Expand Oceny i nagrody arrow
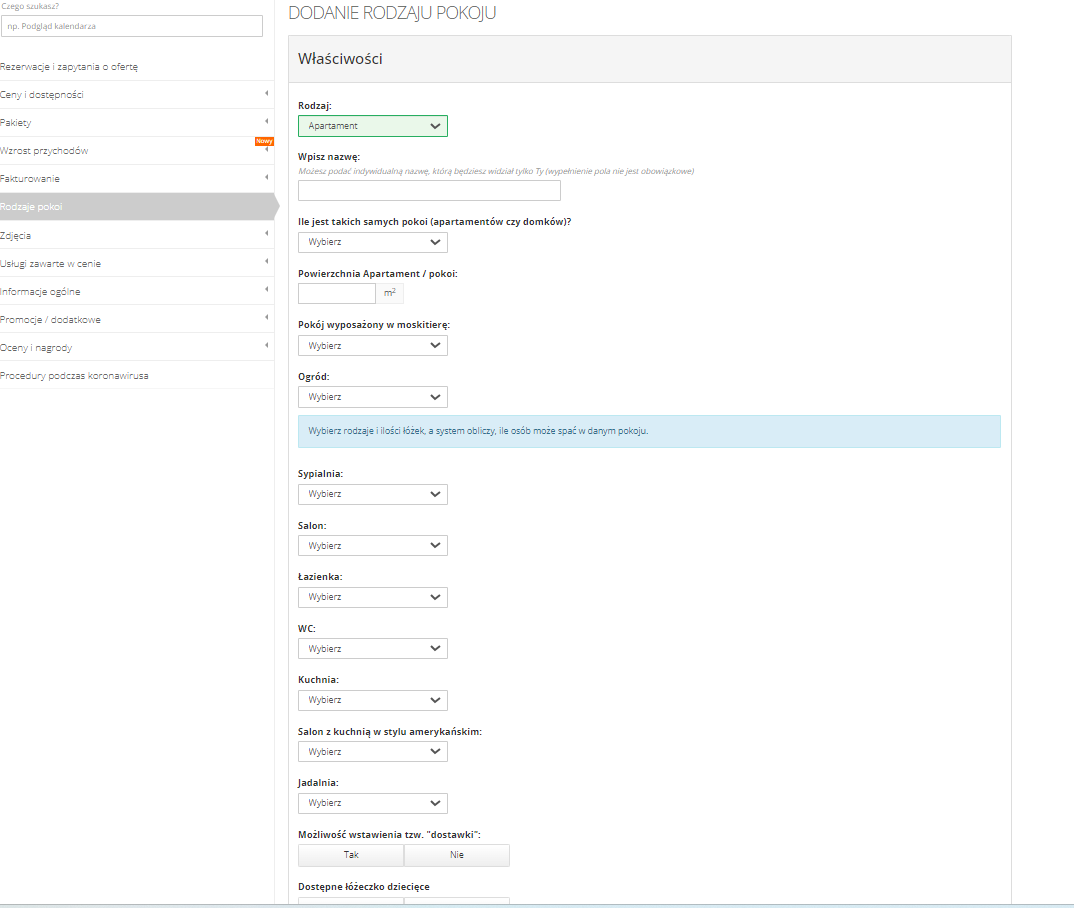1074x908 pixels. pos(266,346)
